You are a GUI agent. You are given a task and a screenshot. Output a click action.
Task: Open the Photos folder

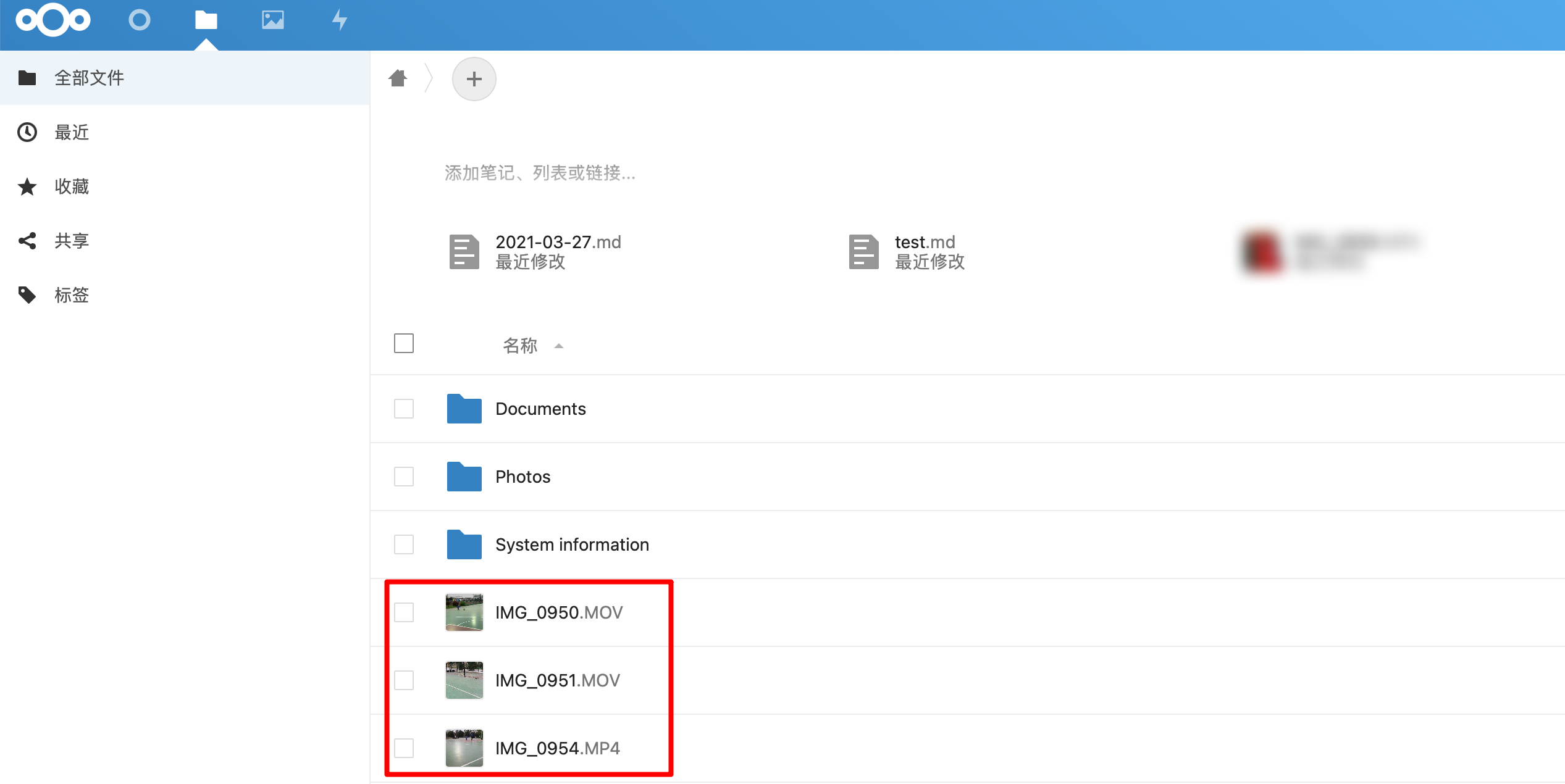pyautogui.click(x=522, y=477)
